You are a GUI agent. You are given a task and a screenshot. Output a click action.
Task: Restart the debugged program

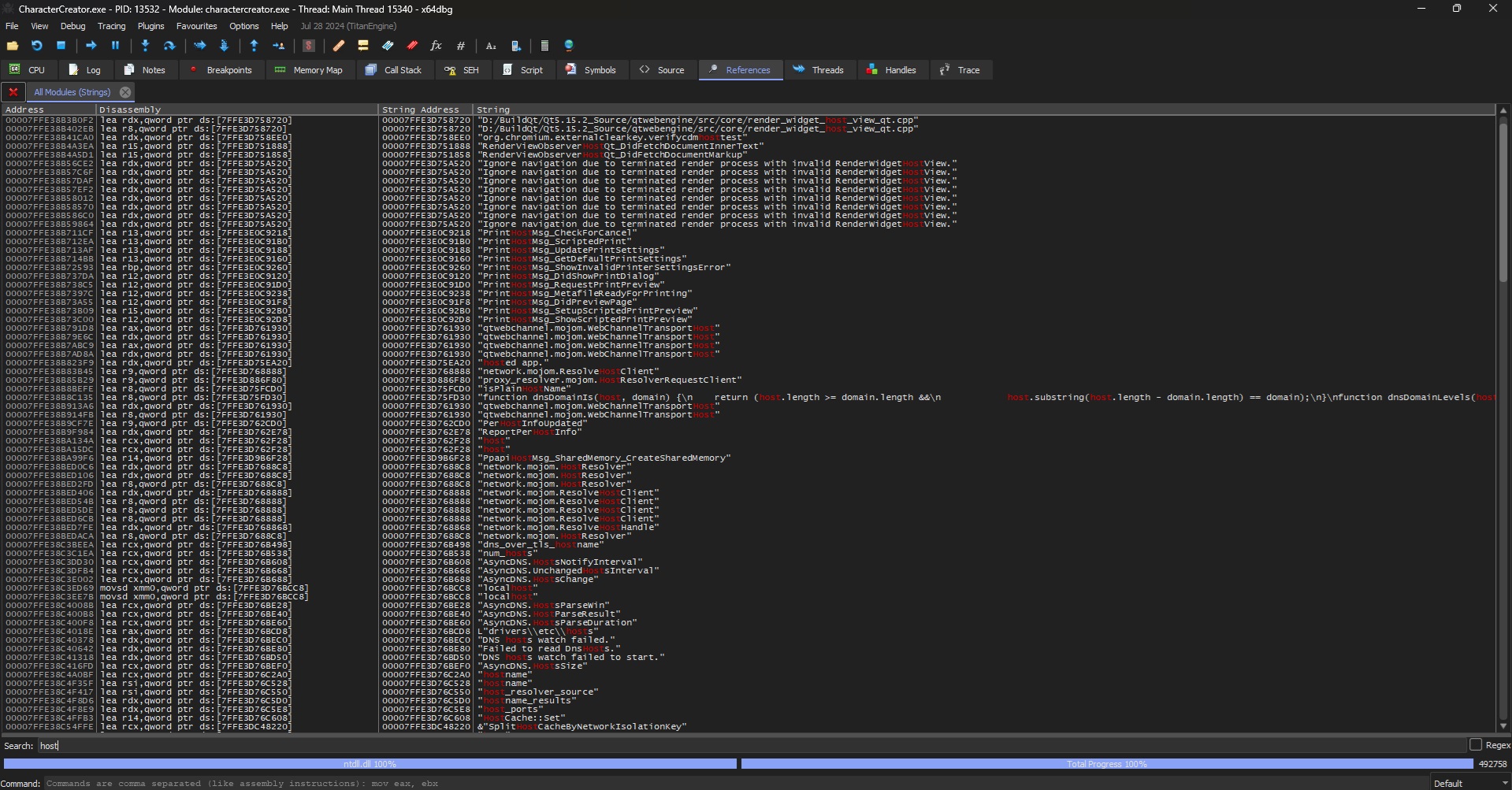37,46
